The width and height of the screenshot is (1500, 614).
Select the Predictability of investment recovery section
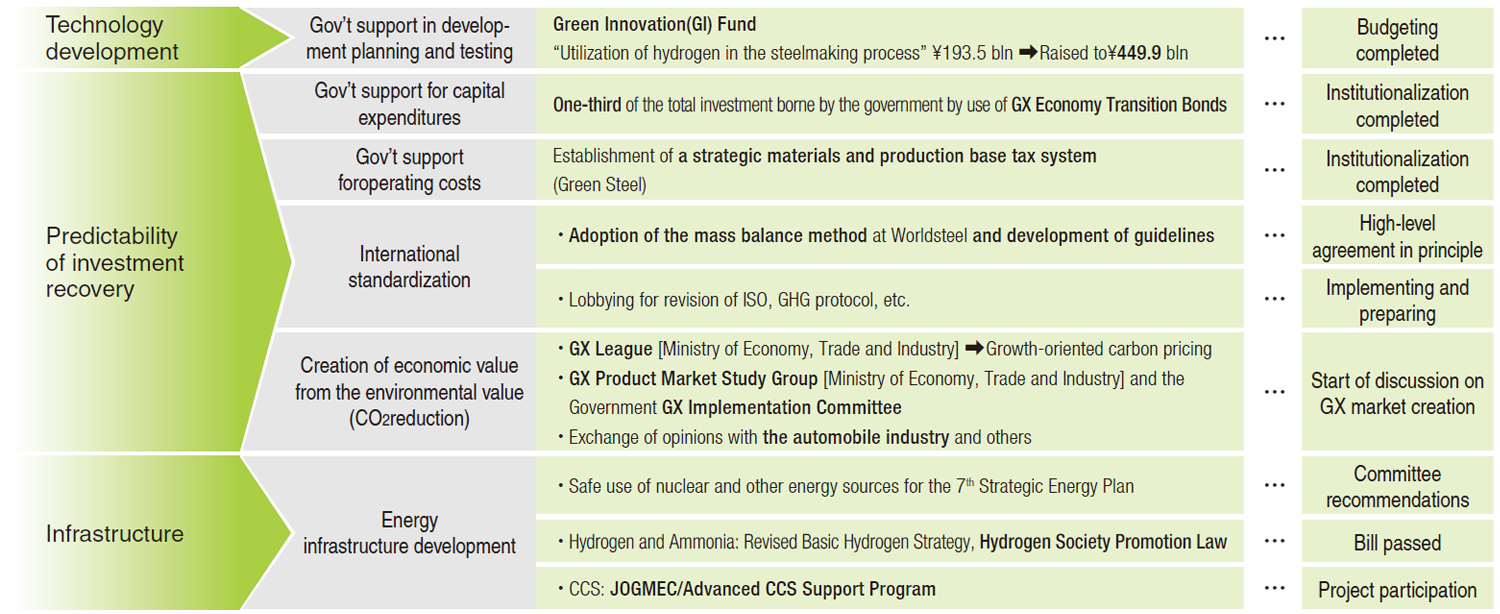(115, 263)
